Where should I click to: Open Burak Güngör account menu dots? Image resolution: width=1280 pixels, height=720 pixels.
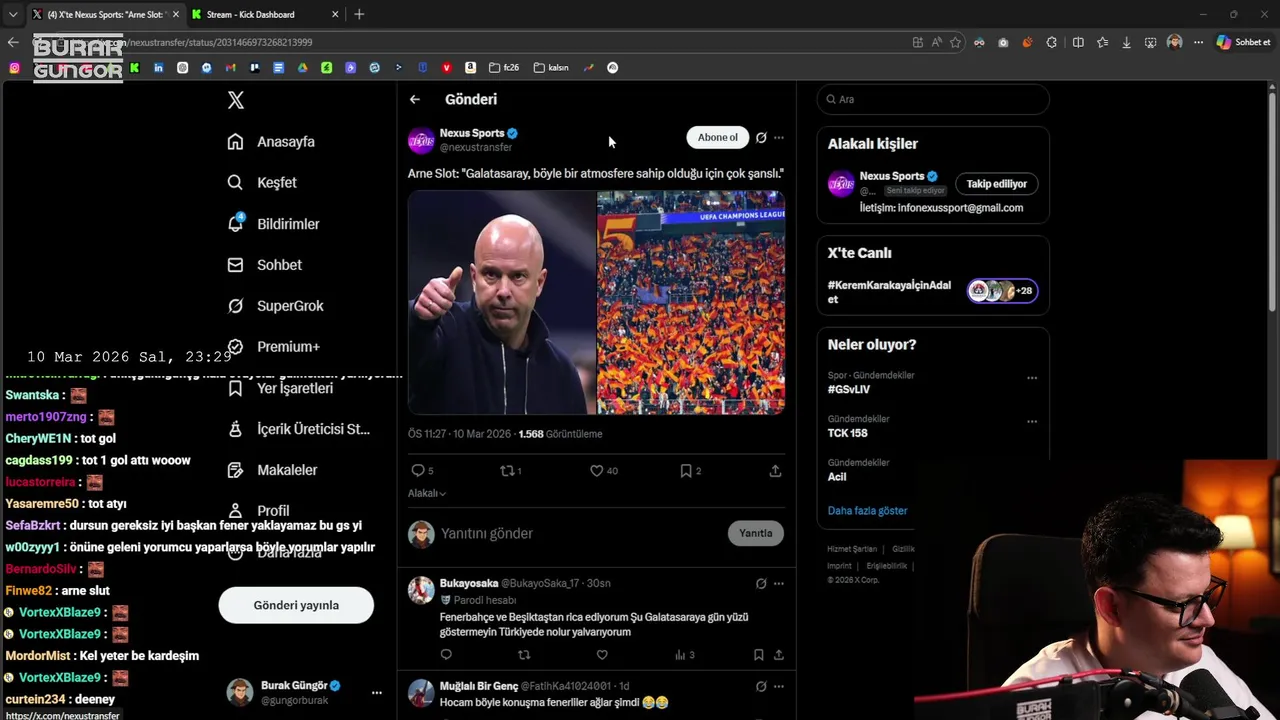pos(377,692)
